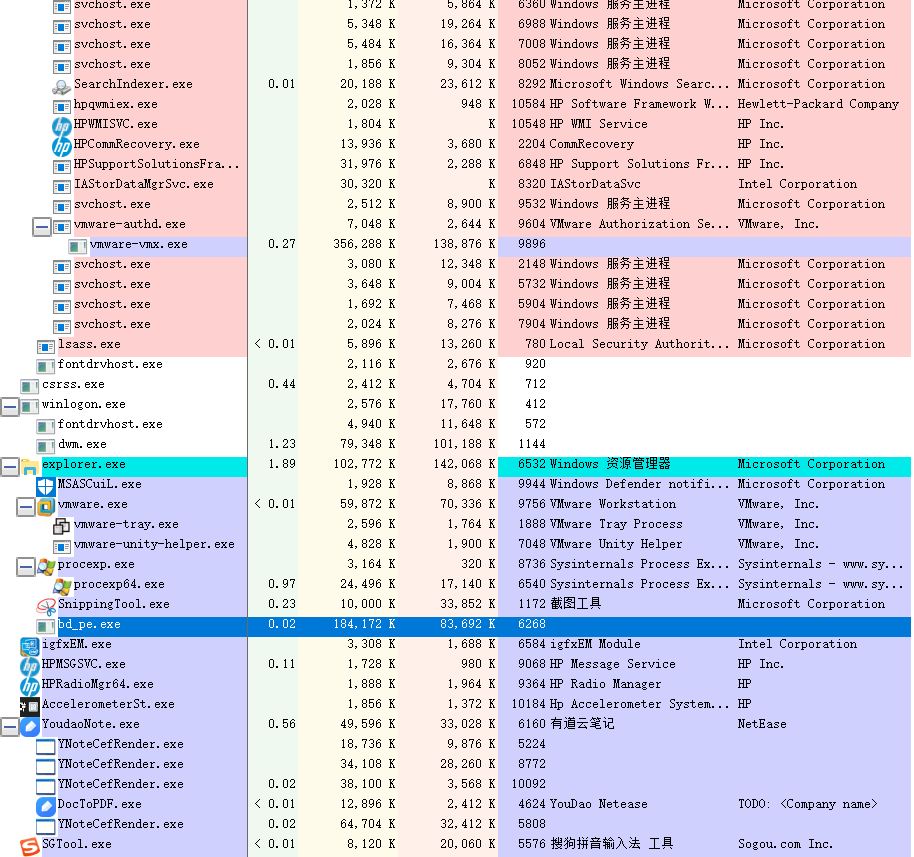Image resolution: width=914 pixels, height=857 pixels.
Task: Select the igfxEM.exe process name
Action: click(76, 644)
